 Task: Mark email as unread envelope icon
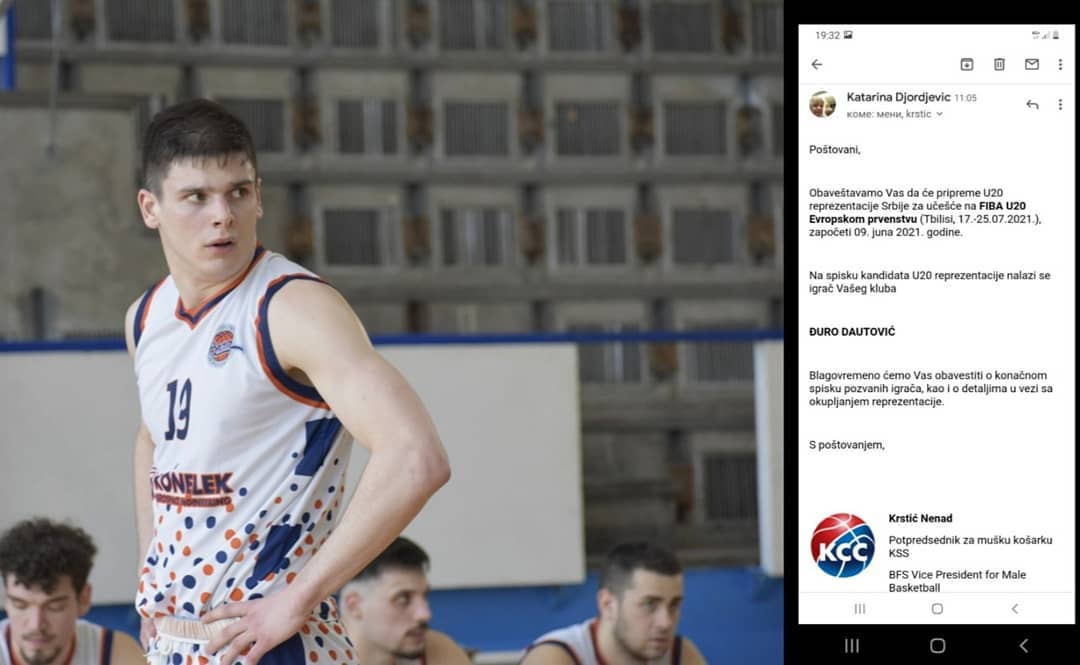click(1031, 64)
